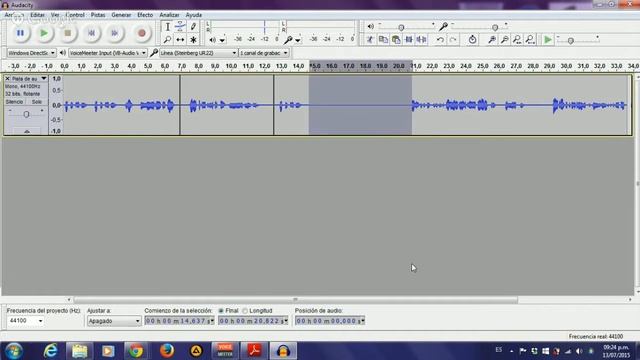Select the Multi-tool asterisk icon
640x360 pixels.
click(x=193, y=40)
